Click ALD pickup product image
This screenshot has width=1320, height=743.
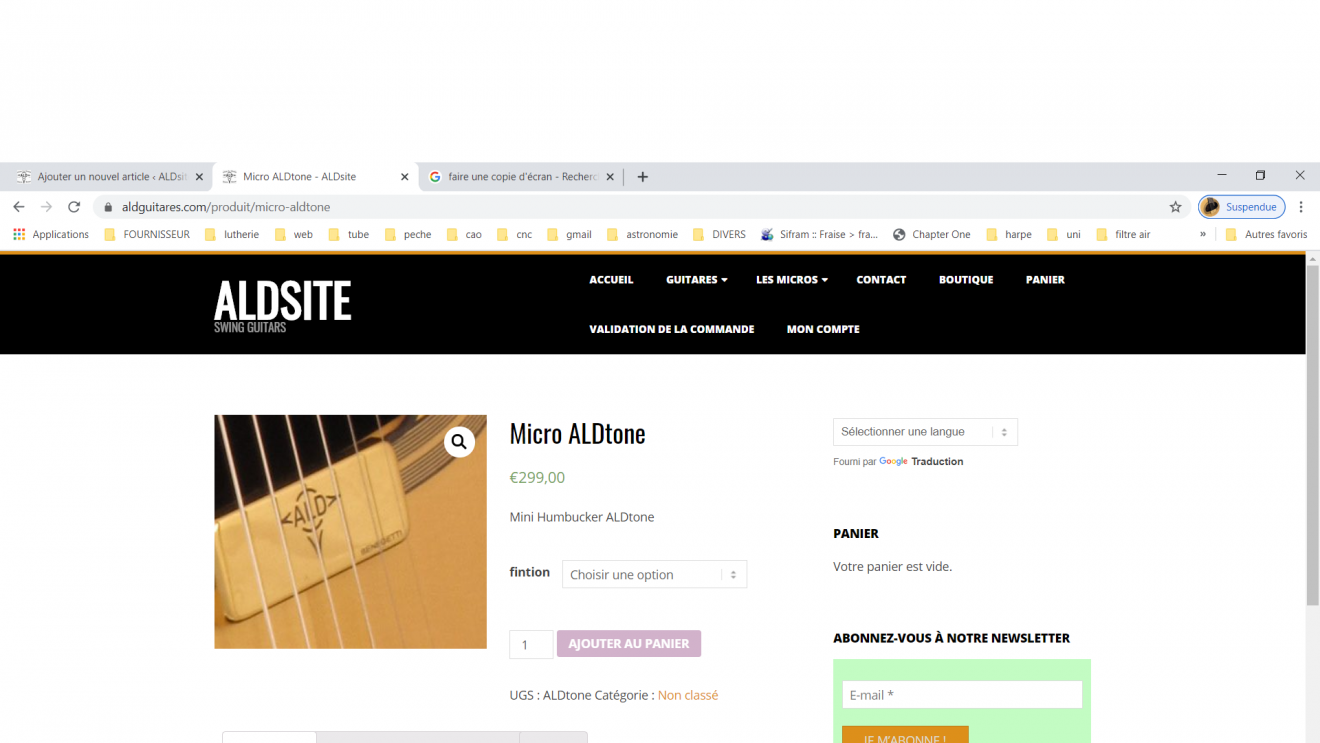350,532
